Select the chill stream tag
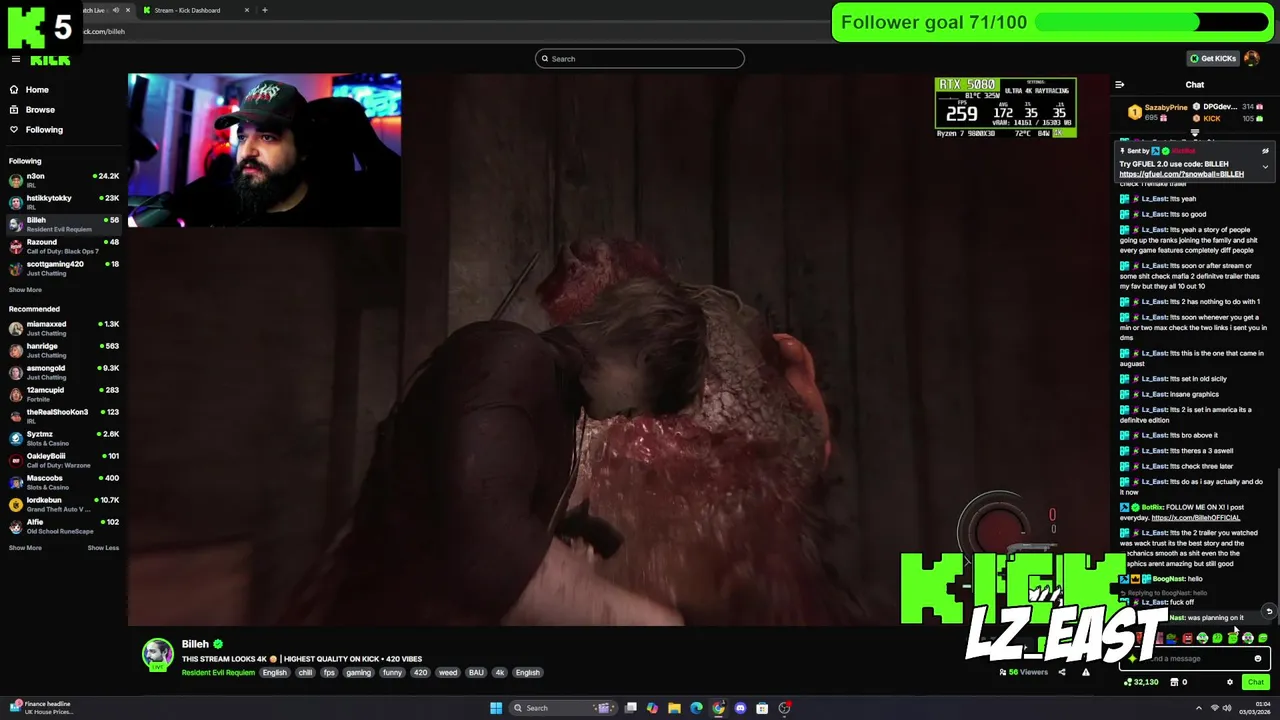This screenshot has width=1280, height=720. [x=305, y=673]
